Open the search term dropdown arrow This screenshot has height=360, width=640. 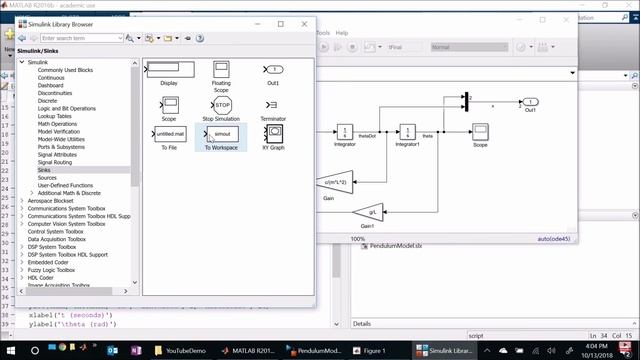[x=120, y=38]
